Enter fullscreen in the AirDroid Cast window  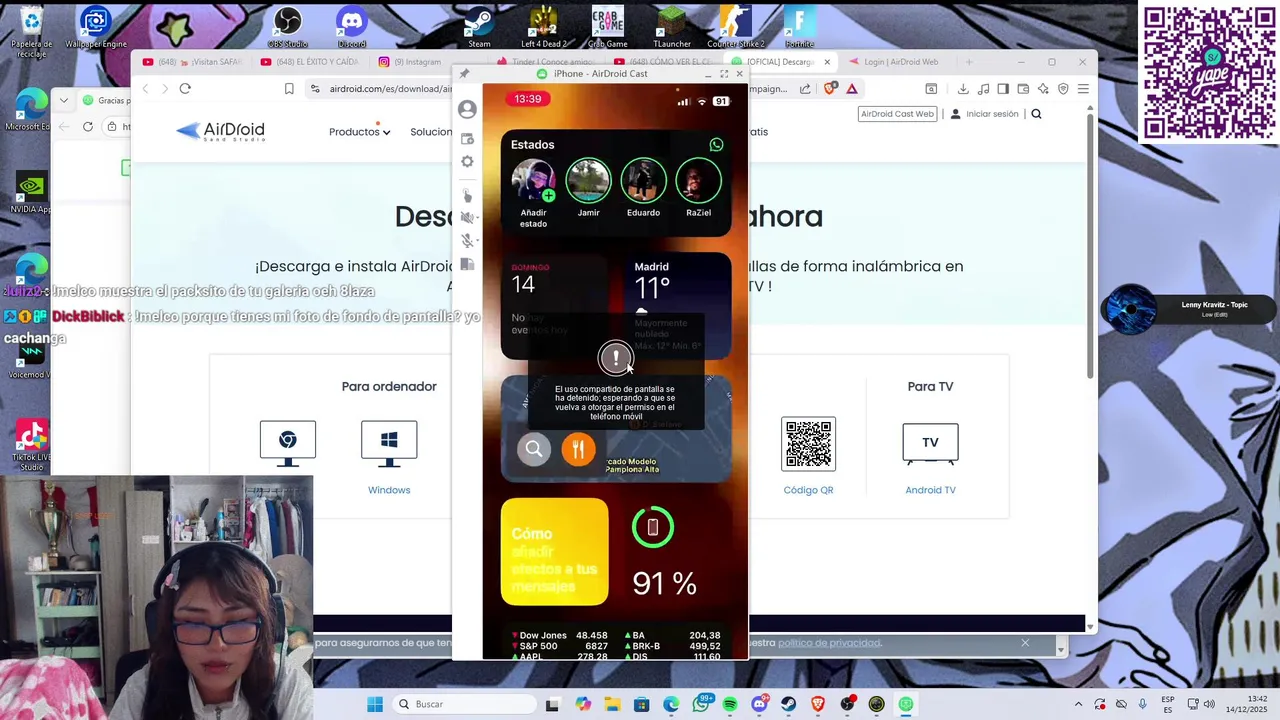724,74
